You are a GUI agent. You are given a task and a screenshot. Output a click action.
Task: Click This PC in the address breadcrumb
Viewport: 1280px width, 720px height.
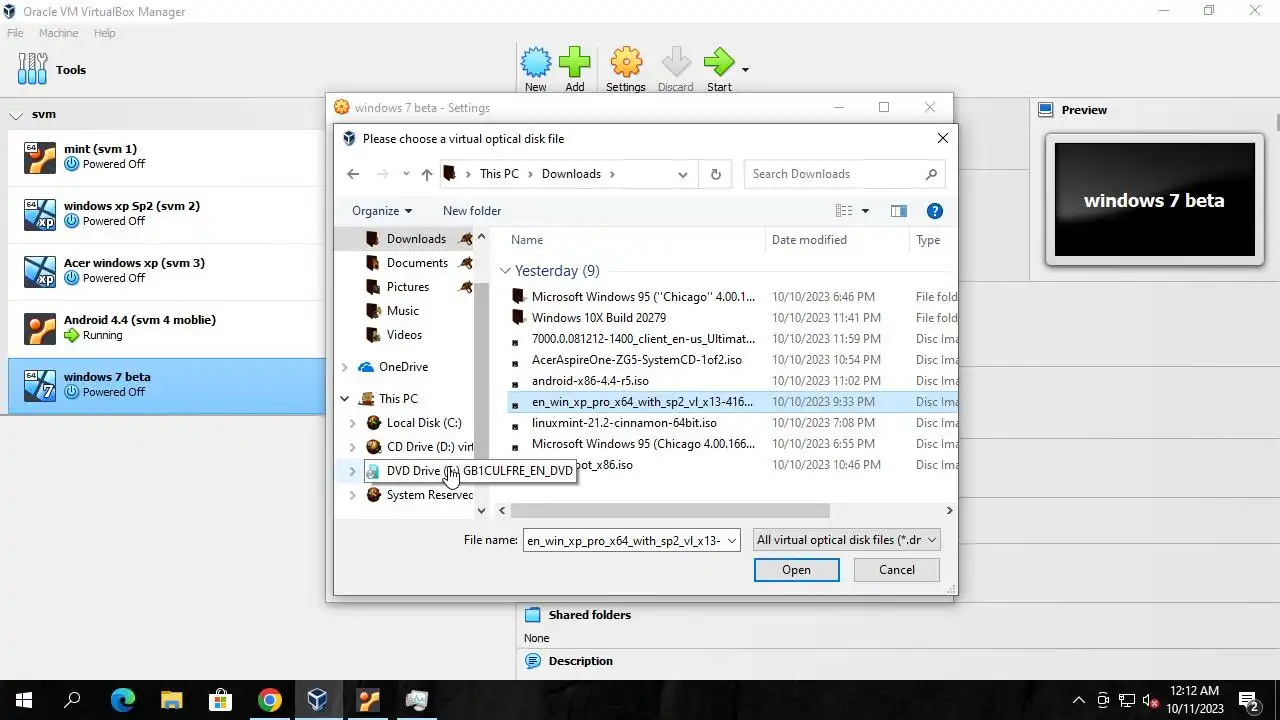[x=499, y=174]
